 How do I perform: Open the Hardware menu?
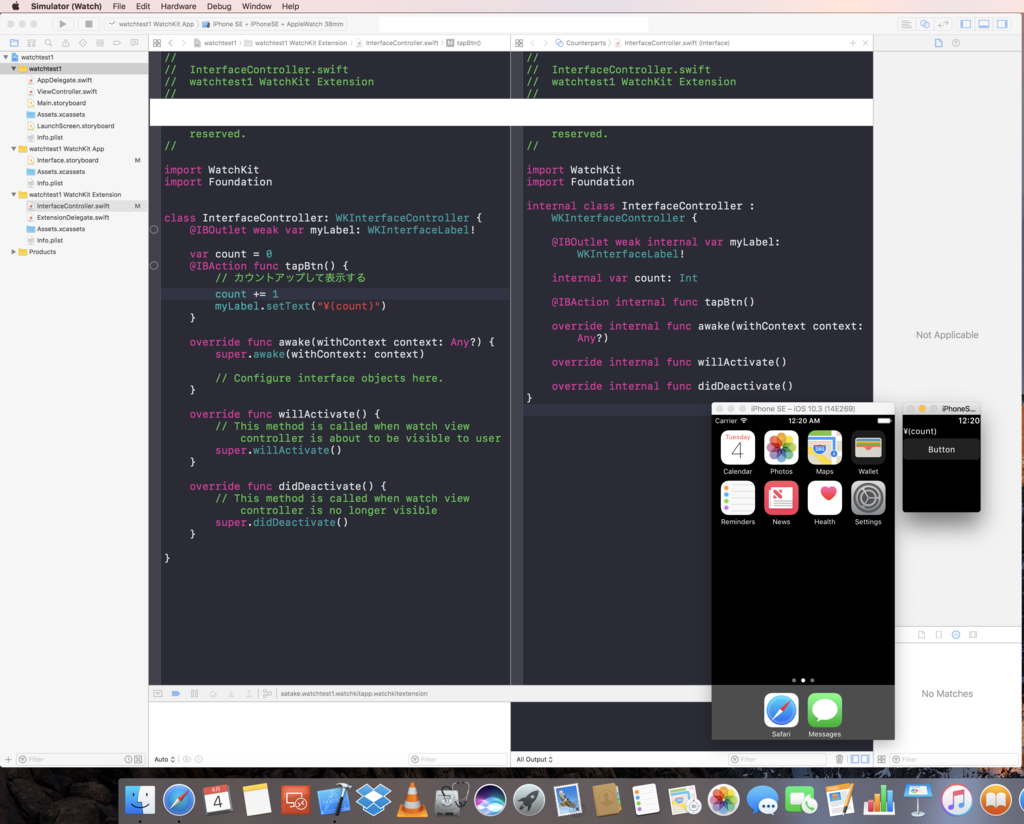(178, 7)
